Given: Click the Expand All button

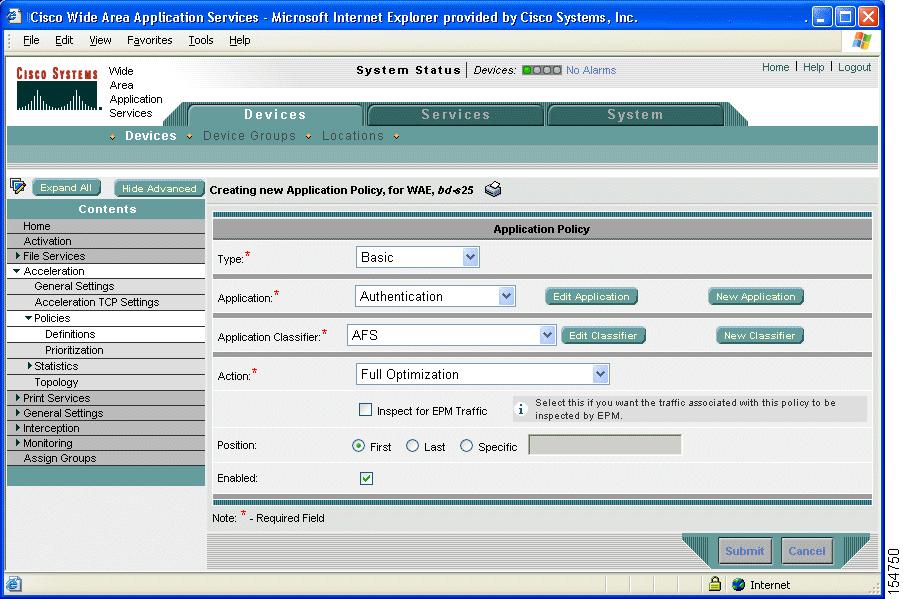Looking at the screenshot, I should tap(66, 188).
